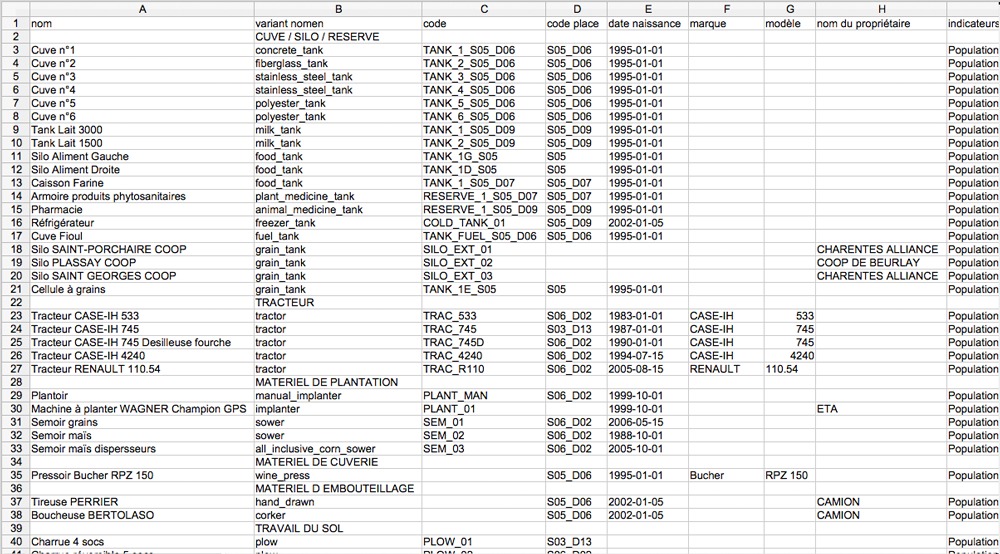This screenshot has width=1000, height=554.
Task: Select the 'TRAC_745D' cell
Action: tap(483, 342)
